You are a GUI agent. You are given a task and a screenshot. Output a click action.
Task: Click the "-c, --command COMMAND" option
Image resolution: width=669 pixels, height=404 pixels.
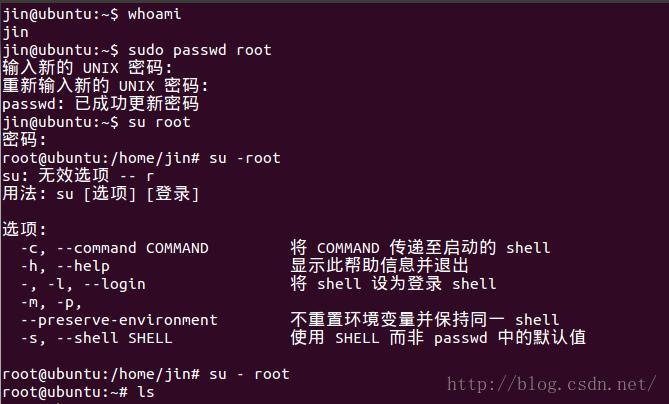click(x=114, y=248)
